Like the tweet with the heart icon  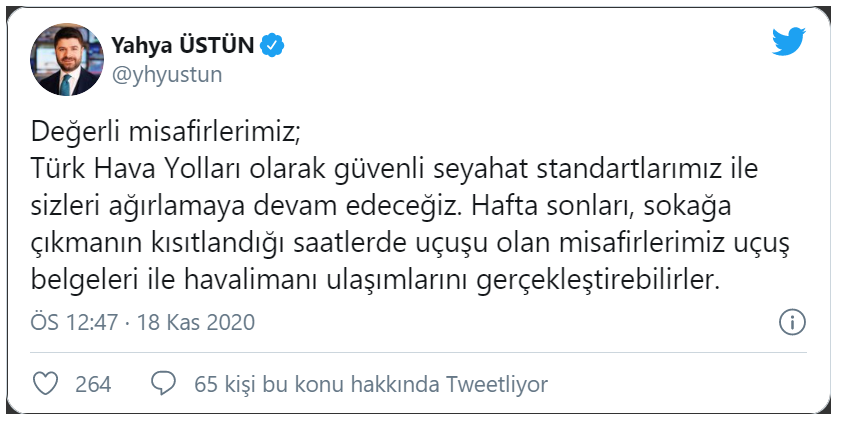coord(45,384)
